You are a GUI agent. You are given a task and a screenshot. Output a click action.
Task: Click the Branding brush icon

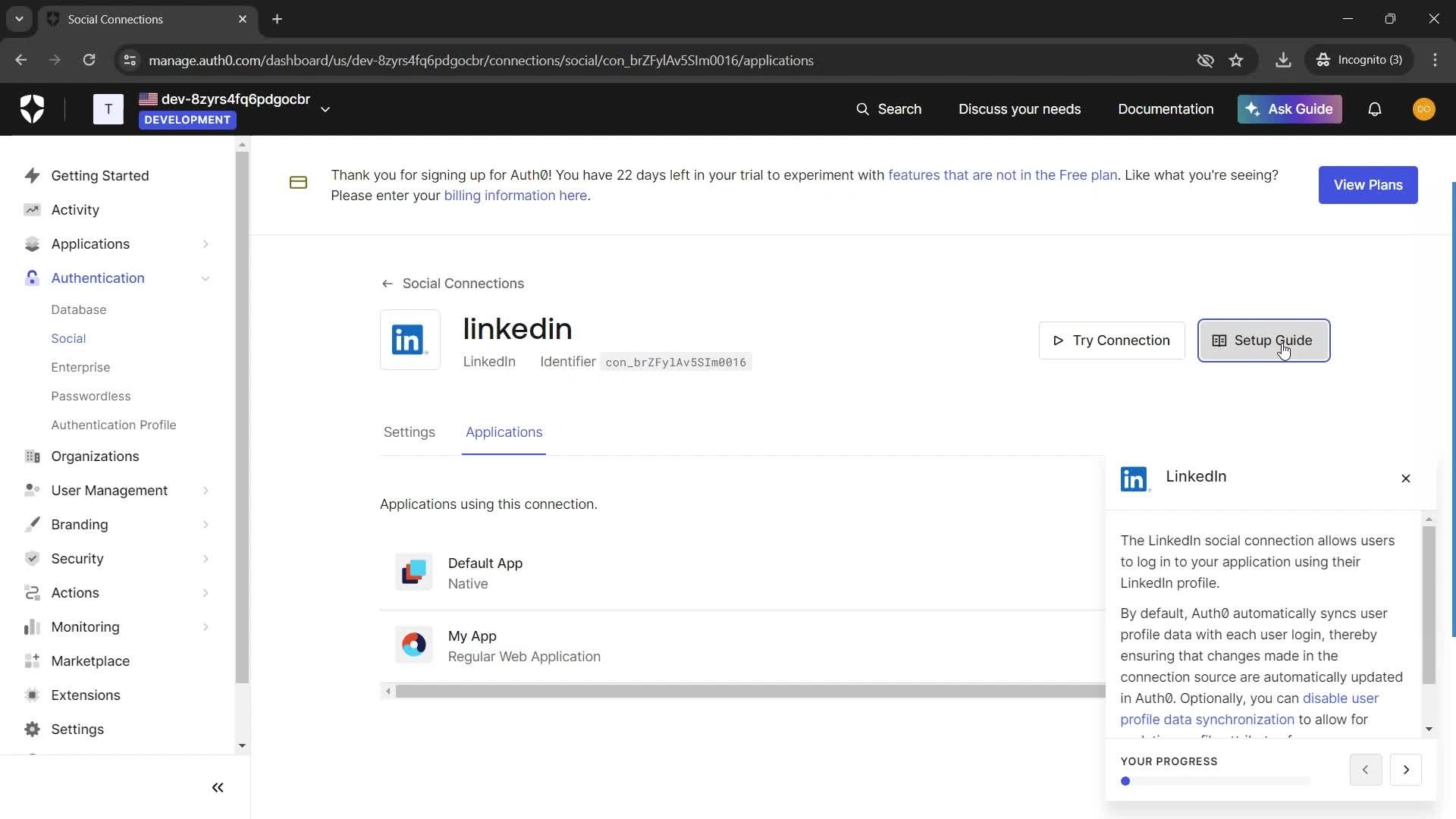pos(32,525)
